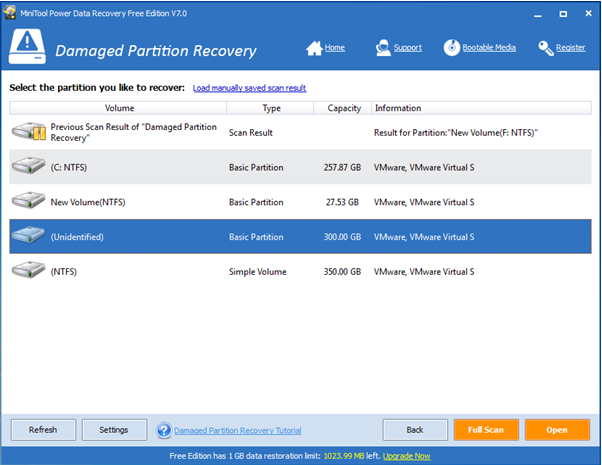Click the drive icon for New Volume(NTFS)

28,200
